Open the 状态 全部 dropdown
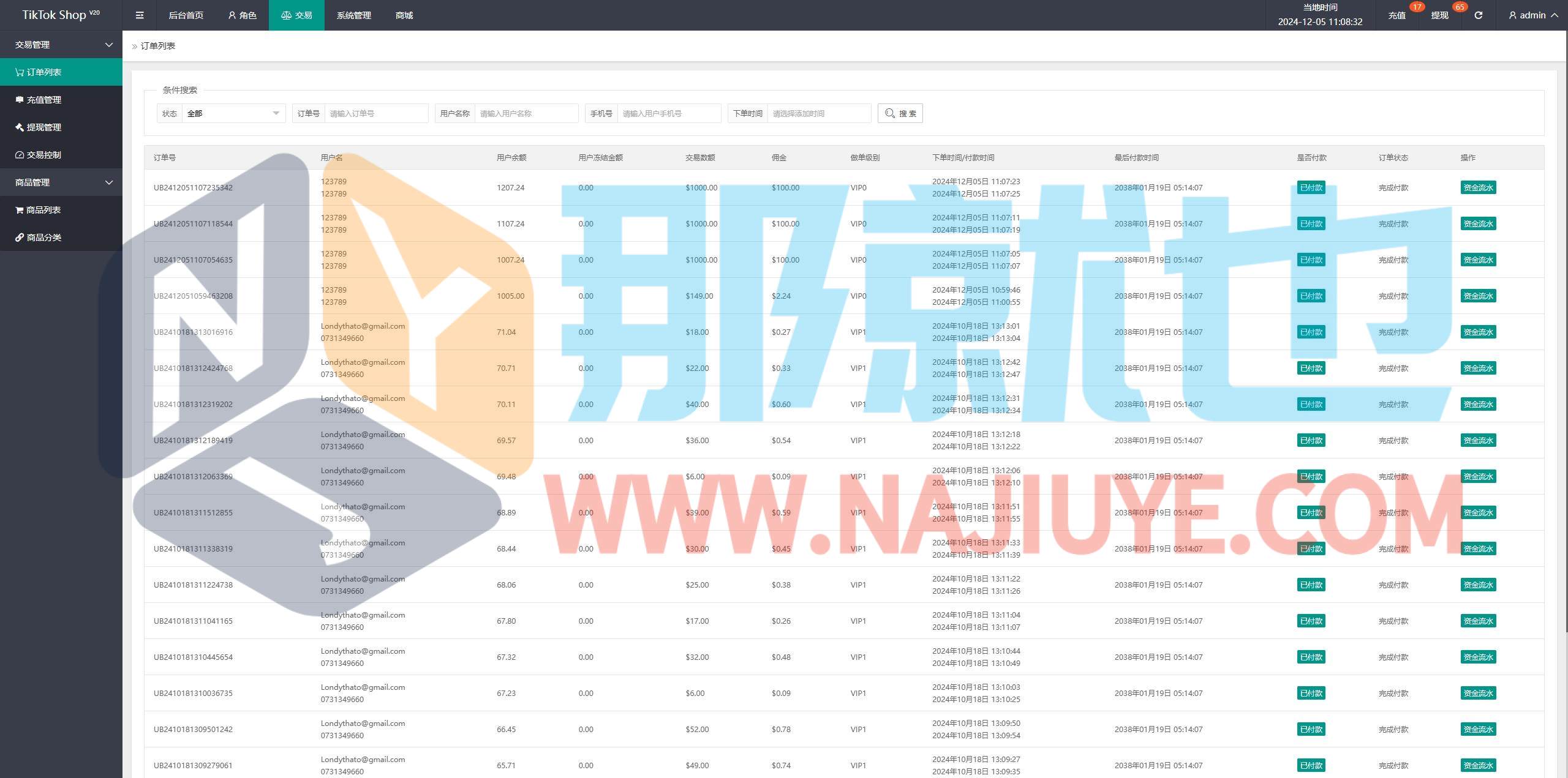1568x778 pixels. 233,113
